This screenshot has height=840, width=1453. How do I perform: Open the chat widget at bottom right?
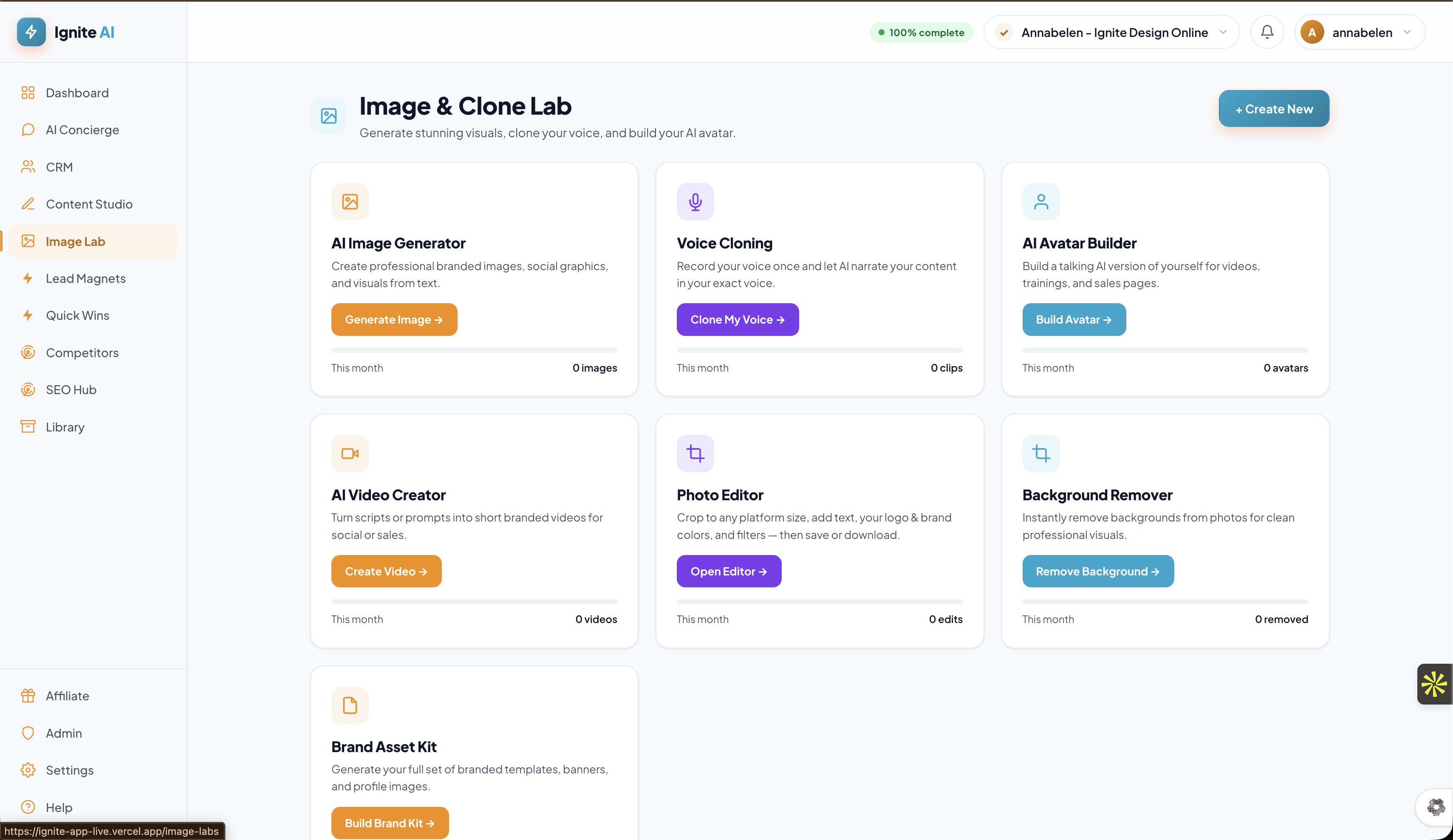pos(1436,807)
